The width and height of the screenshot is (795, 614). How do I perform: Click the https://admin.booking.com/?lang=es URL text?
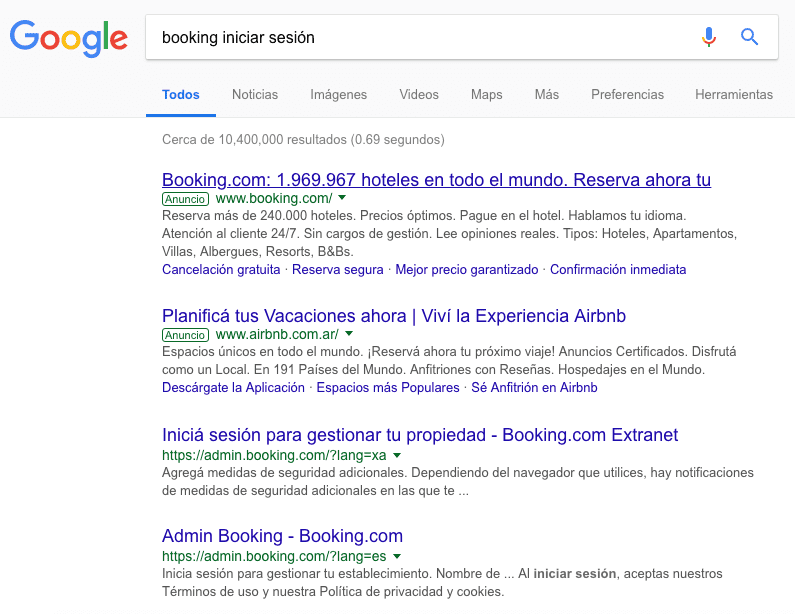(274, 556)
